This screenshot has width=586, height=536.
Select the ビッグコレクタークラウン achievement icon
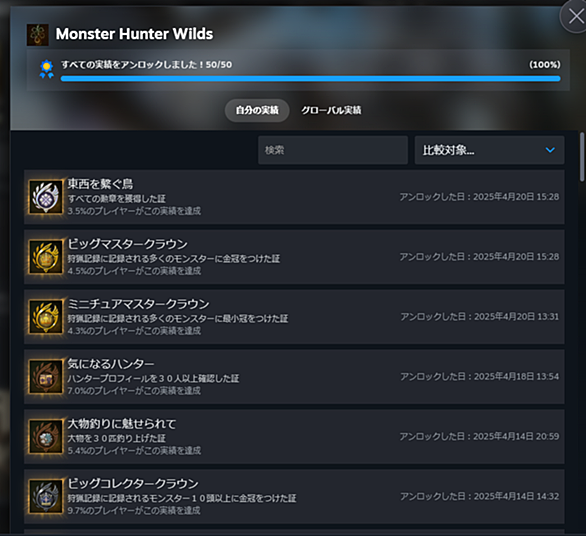tap(46, 496)
